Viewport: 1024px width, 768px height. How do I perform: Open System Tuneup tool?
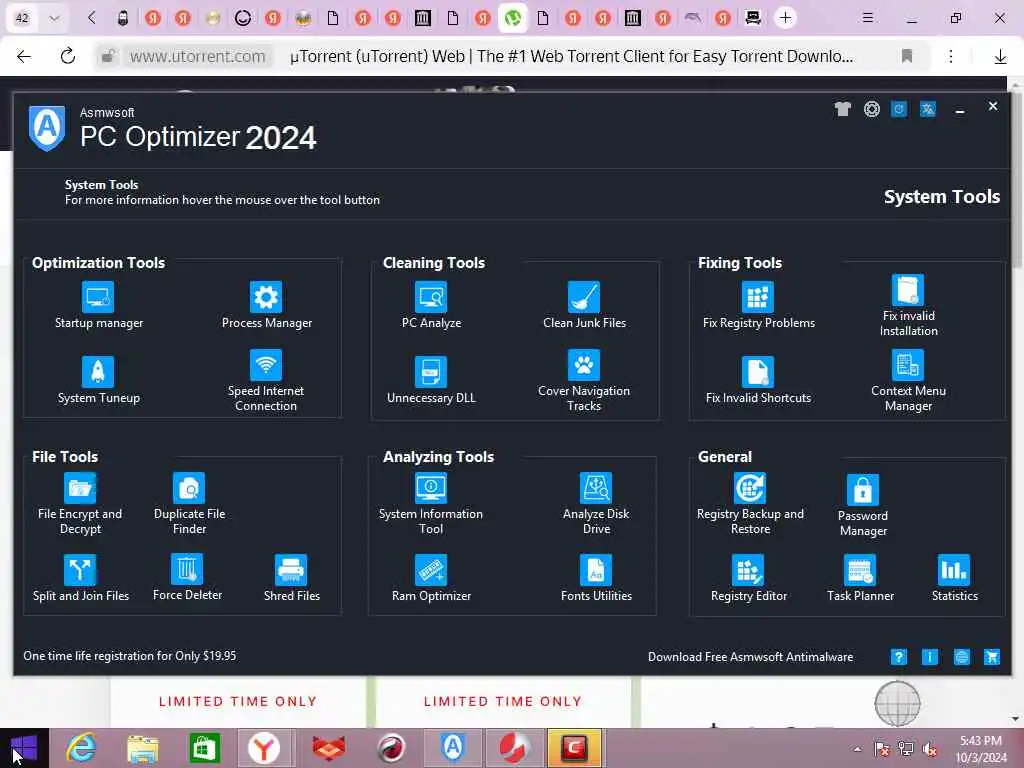[x=98, y=380]
